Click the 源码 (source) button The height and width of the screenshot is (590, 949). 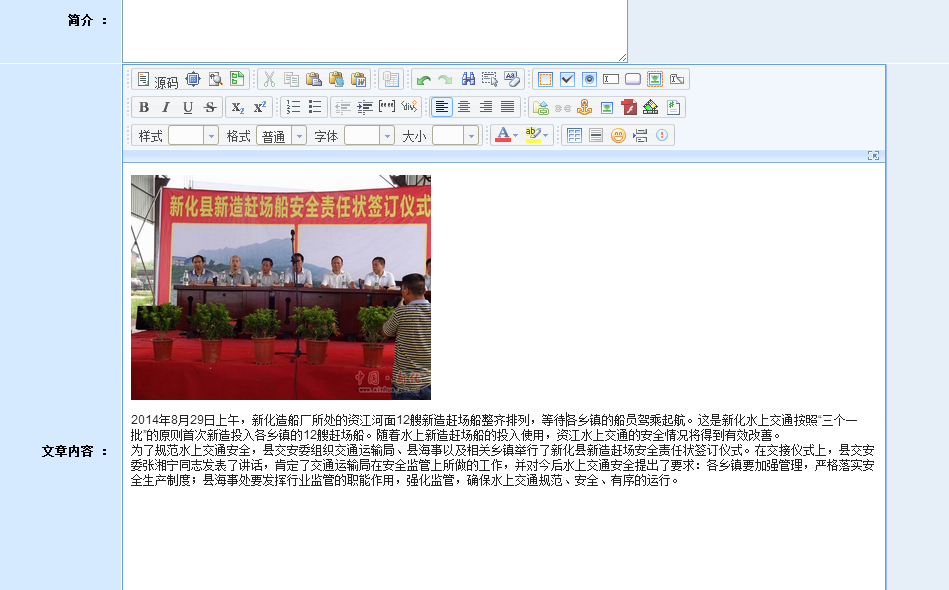(x=157, y=81)
